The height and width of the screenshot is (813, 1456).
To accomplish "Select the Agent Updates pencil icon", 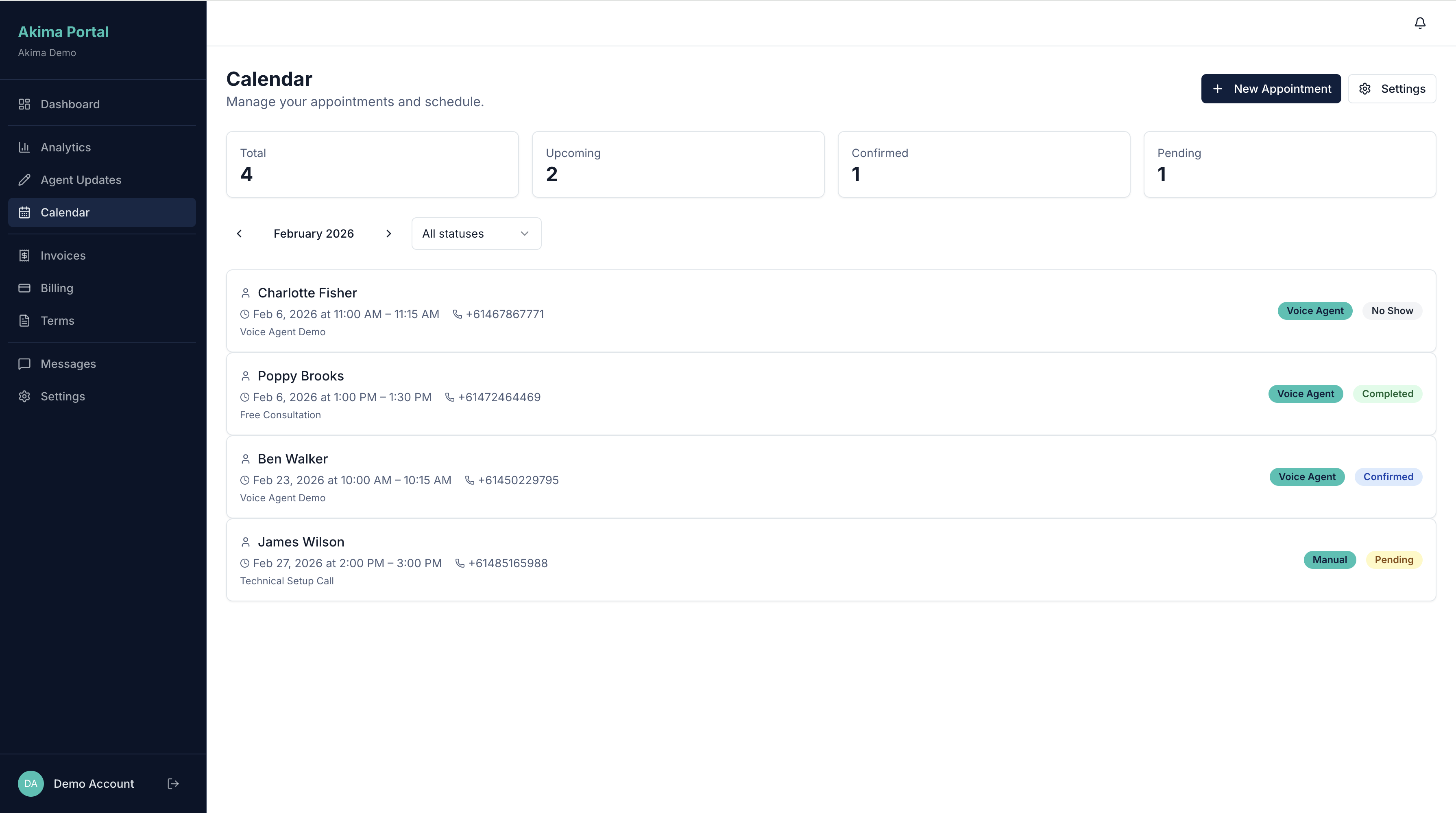I will tap(25, 180).
